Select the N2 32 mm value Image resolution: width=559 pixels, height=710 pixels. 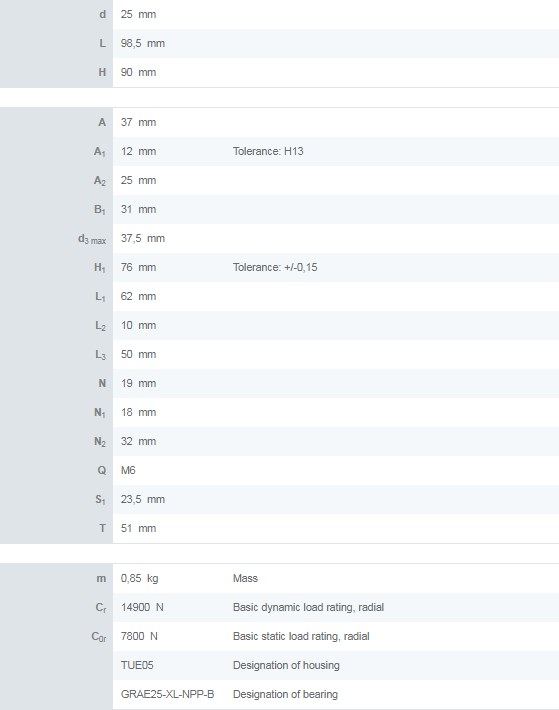138,441
